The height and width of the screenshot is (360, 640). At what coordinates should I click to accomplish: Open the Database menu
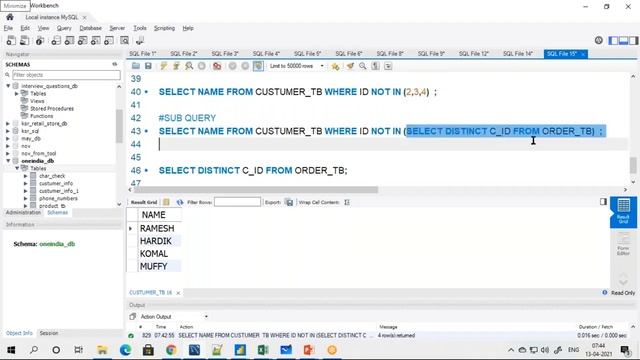coord(91,28)
